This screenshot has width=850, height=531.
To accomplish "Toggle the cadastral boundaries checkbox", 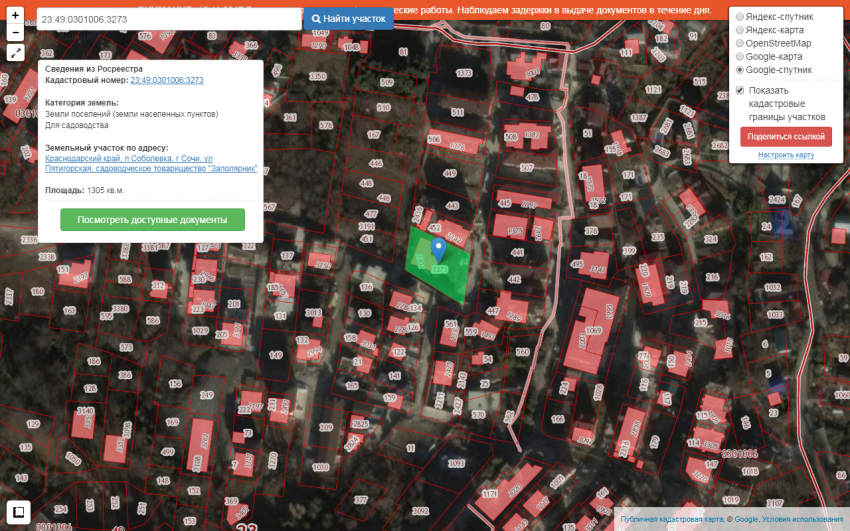I will click(x=740, y=91).
